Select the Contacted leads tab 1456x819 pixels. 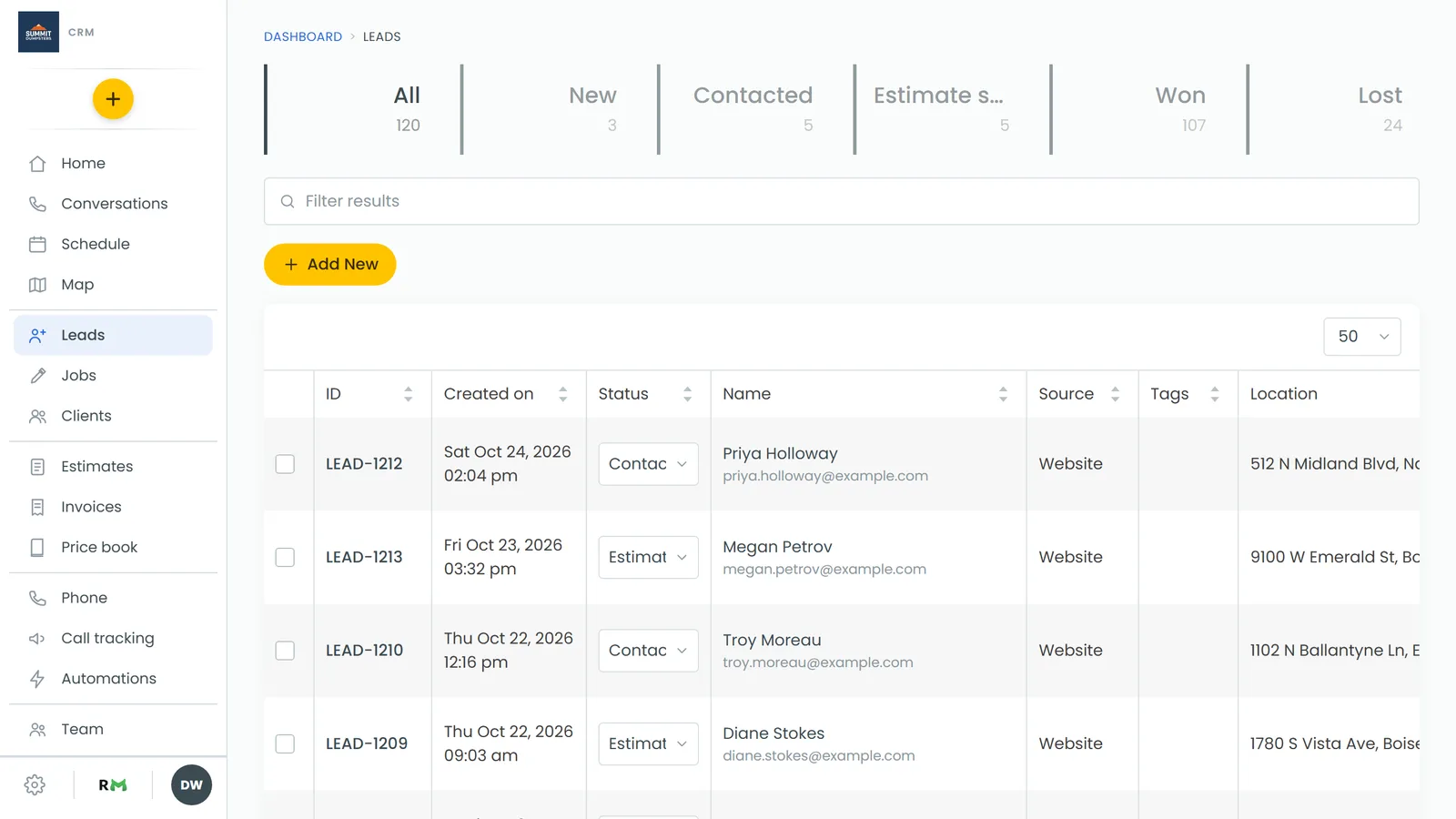(x=755, y=109)
